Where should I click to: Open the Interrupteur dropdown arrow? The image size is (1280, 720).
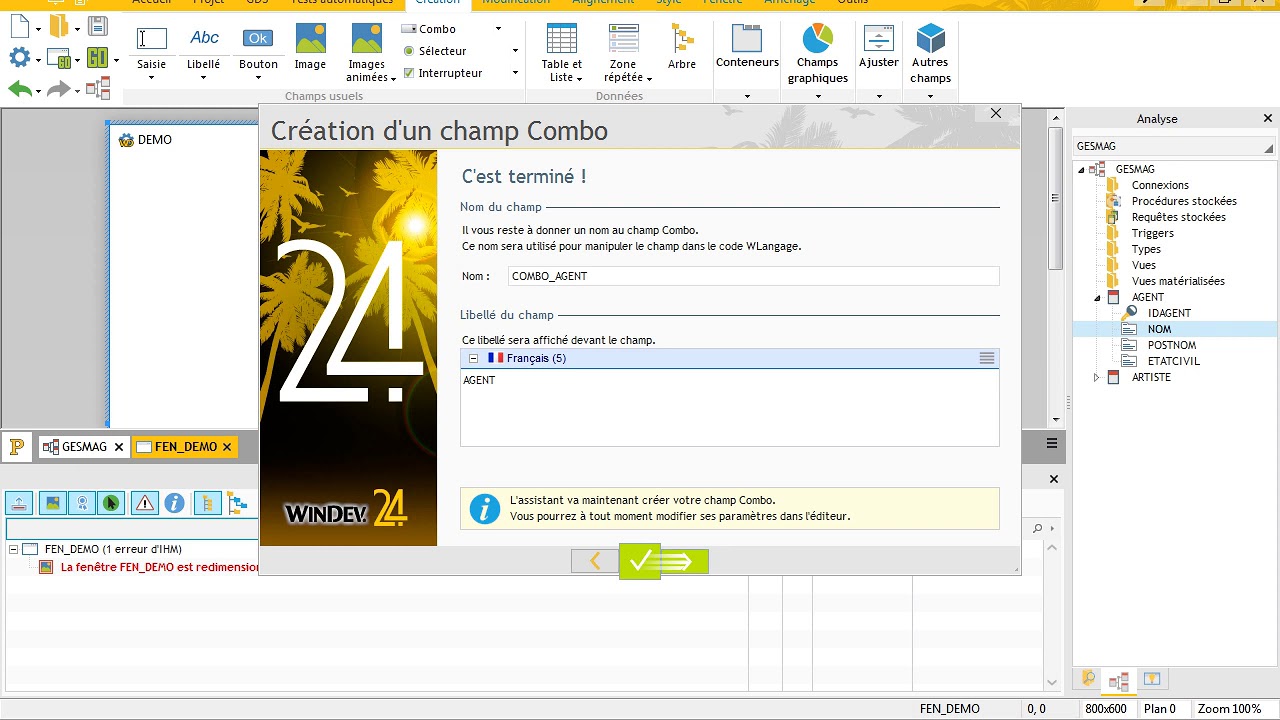(515, 73)
